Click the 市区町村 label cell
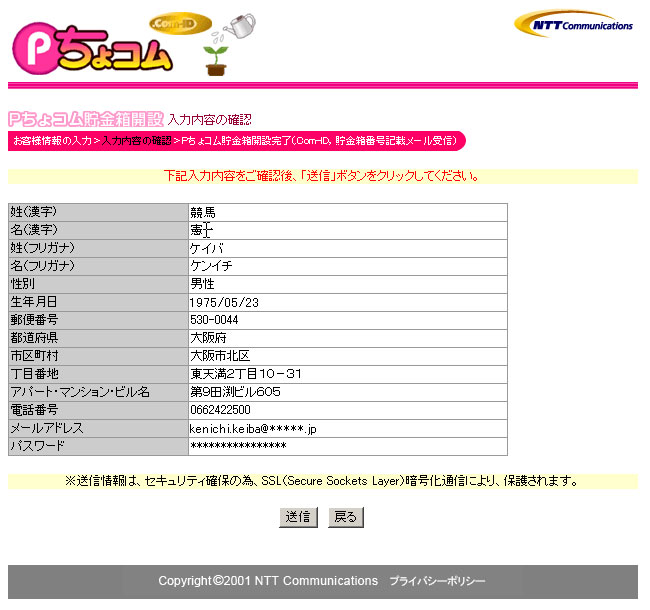650x610 pixels. (98, 357)
